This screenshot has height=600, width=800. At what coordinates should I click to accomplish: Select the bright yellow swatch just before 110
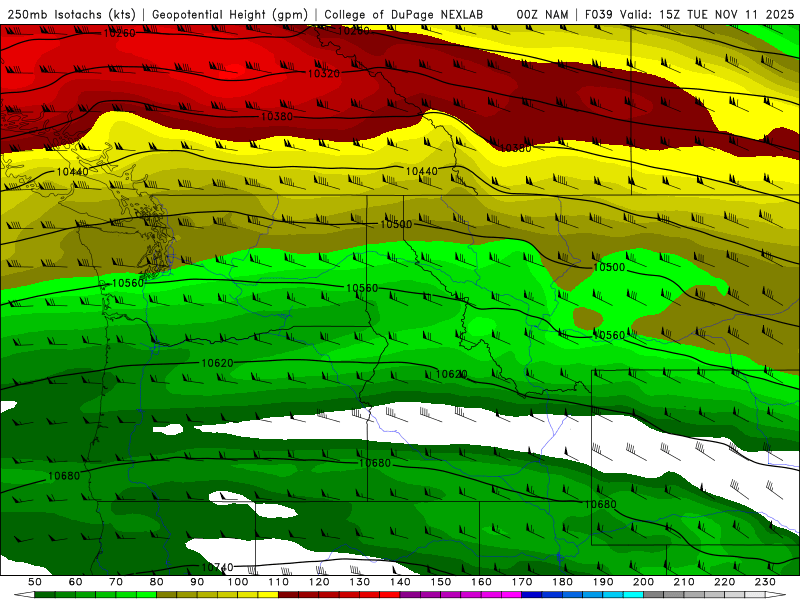click(268, 595)
